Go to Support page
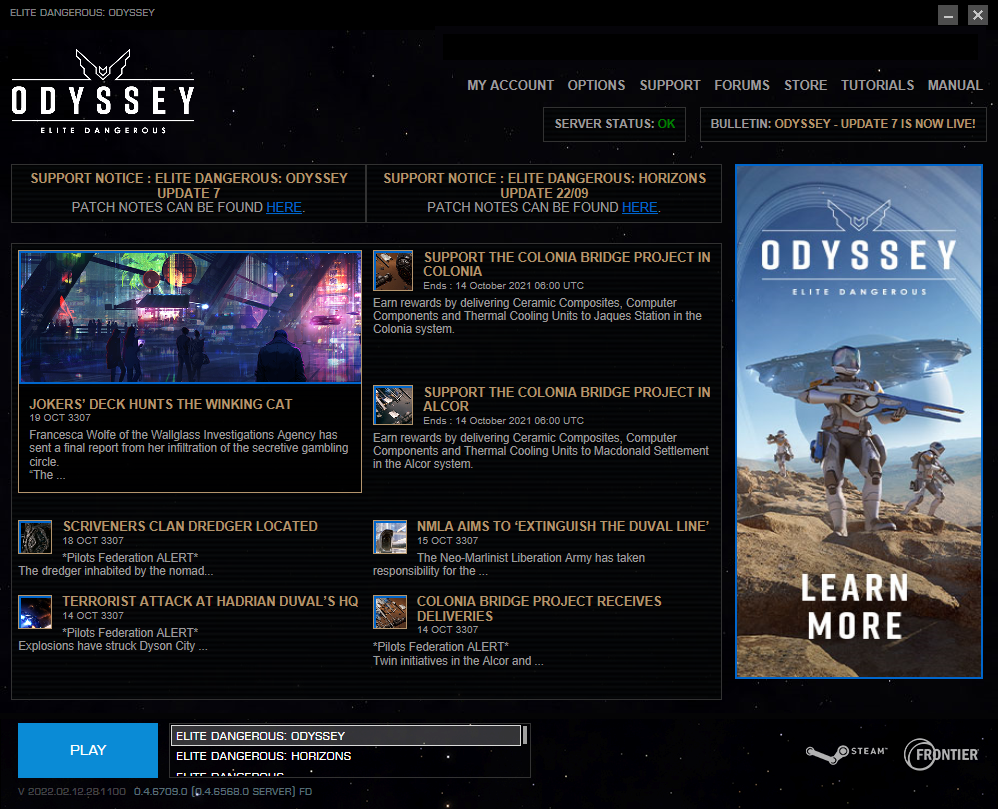The width and height of the screenshot is (998, 809). coord(670,85)
